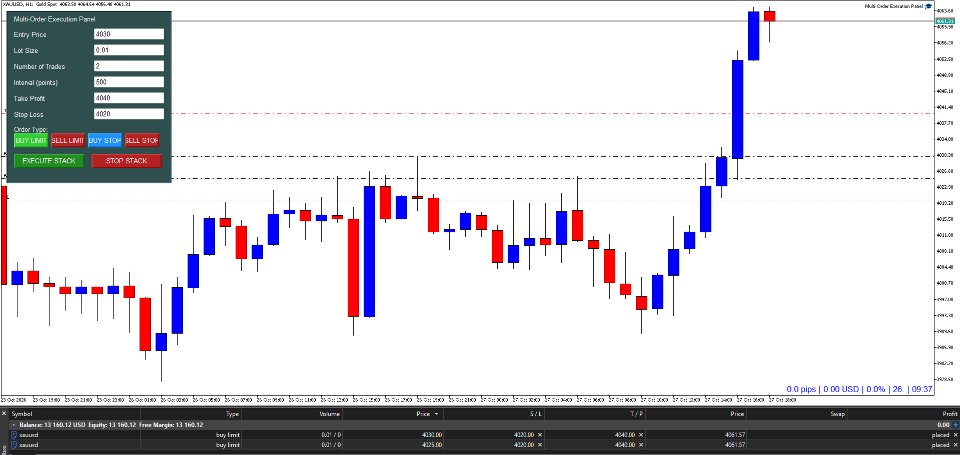Sort the table by the Price dropdown arrow
Screen dimensions: 960x455
click(x=437, y=414)
